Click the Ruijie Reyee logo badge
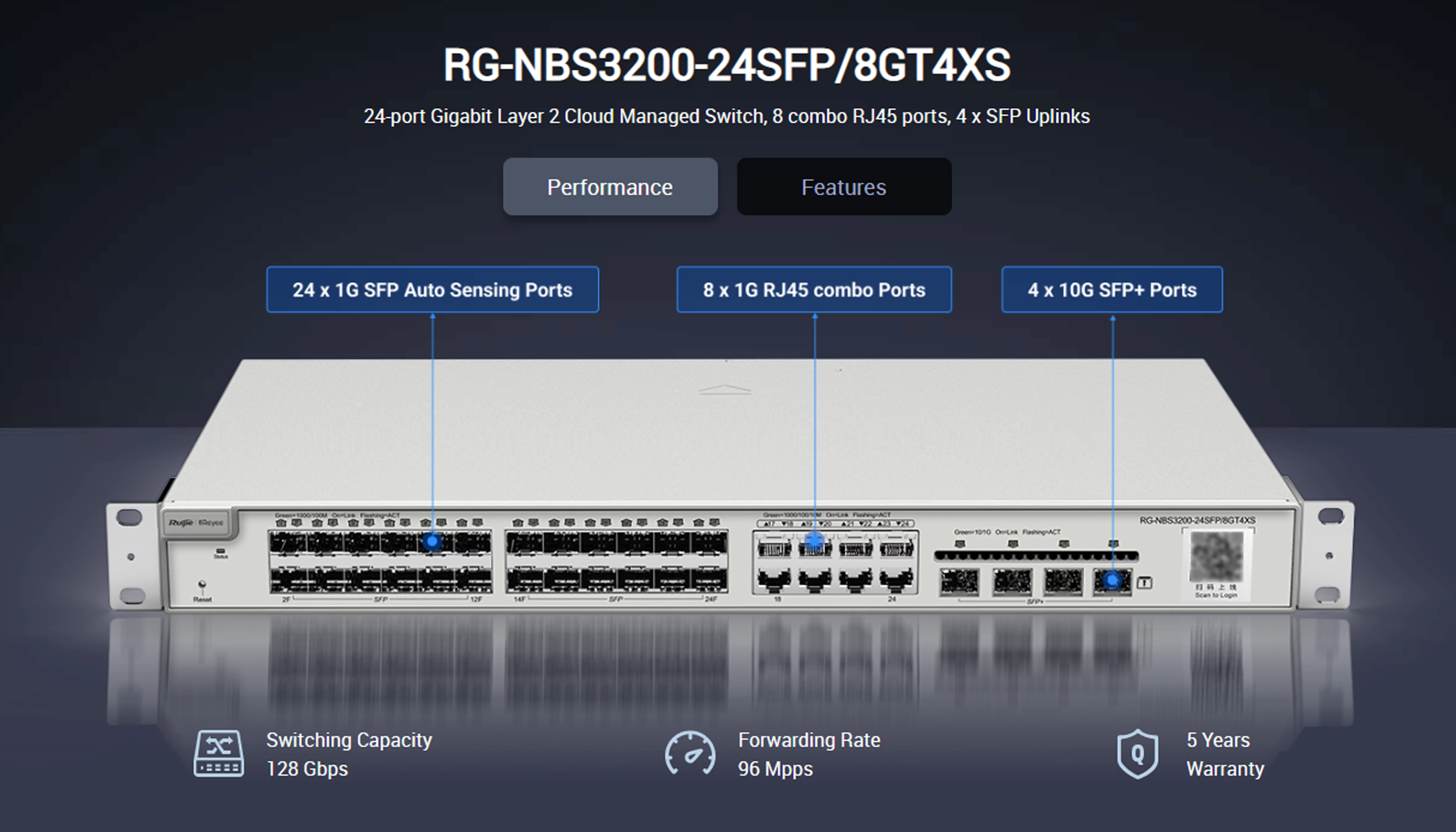Image resolution: width=1456 pixels, height=832 pixels. tap(197, 523)
